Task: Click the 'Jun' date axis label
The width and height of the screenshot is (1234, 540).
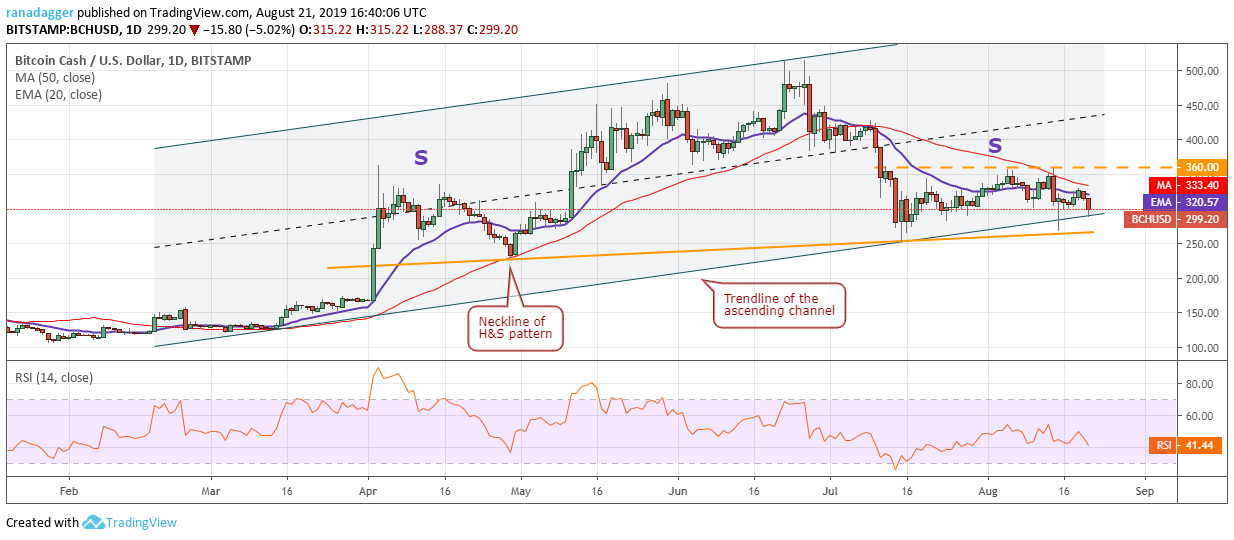Action: pos(678,492)
